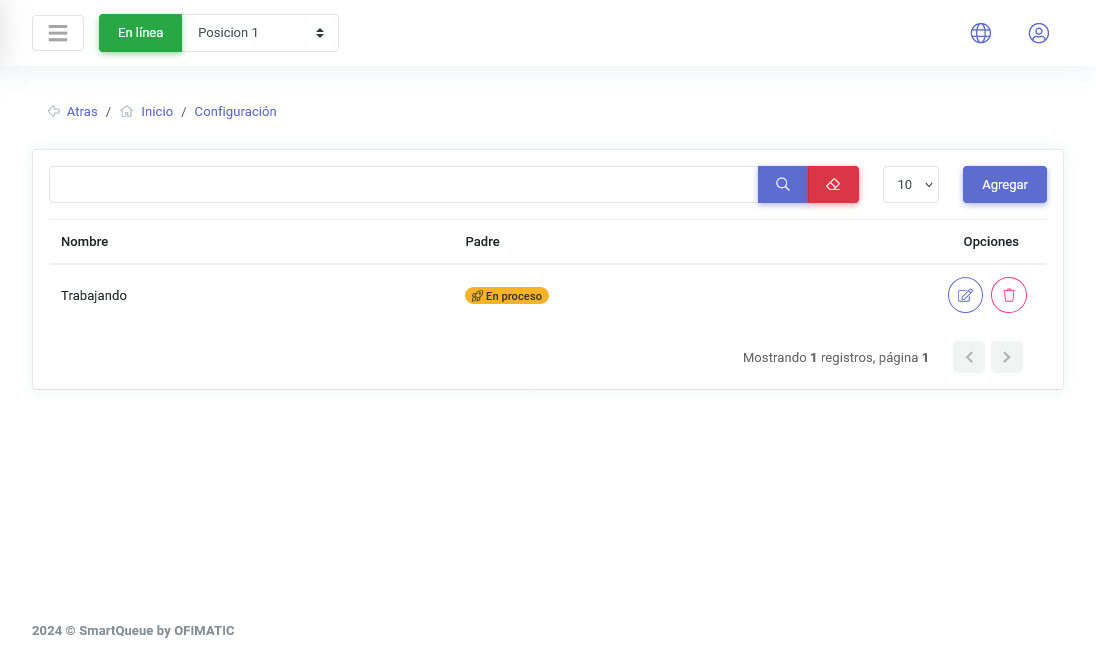Toggle the En línea status button

click(140, 33)
